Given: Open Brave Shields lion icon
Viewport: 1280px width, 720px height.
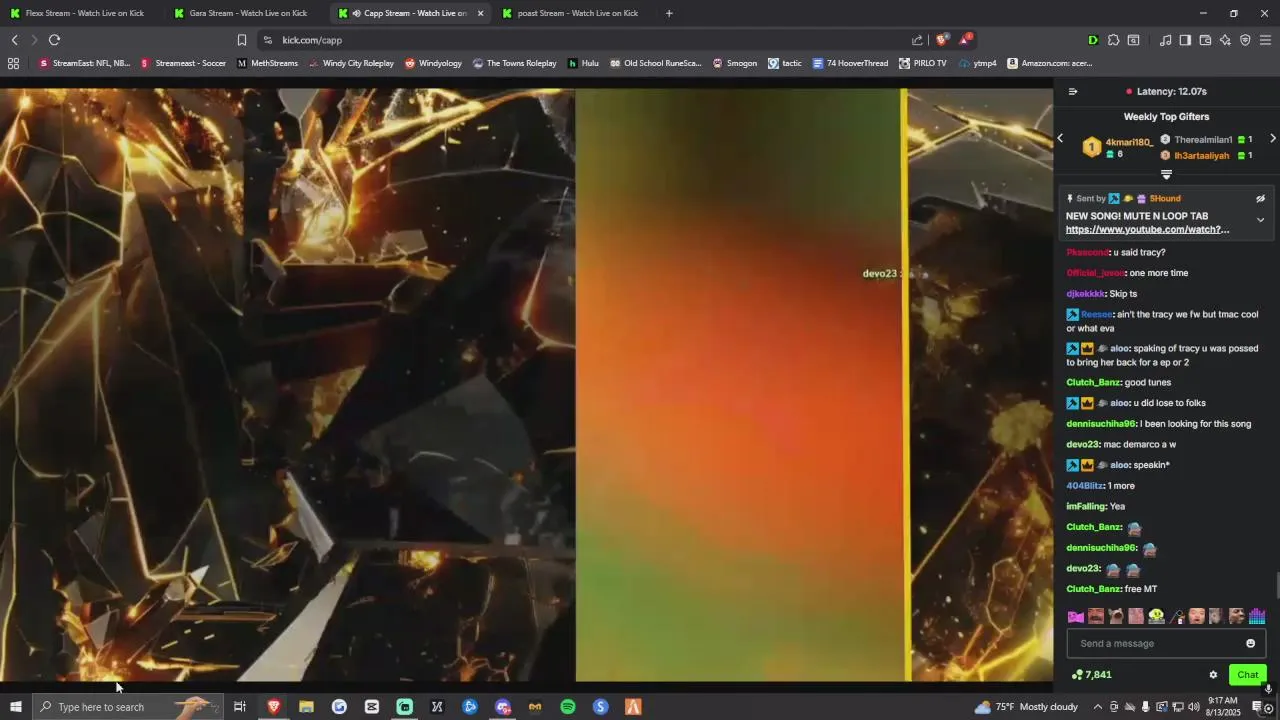Looking at the screenshot, I should coord(941,40).
